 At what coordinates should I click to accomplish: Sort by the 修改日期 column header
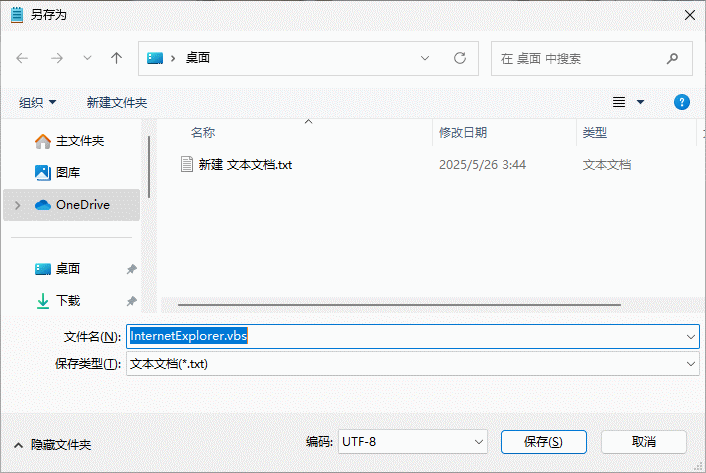(463, 132)
